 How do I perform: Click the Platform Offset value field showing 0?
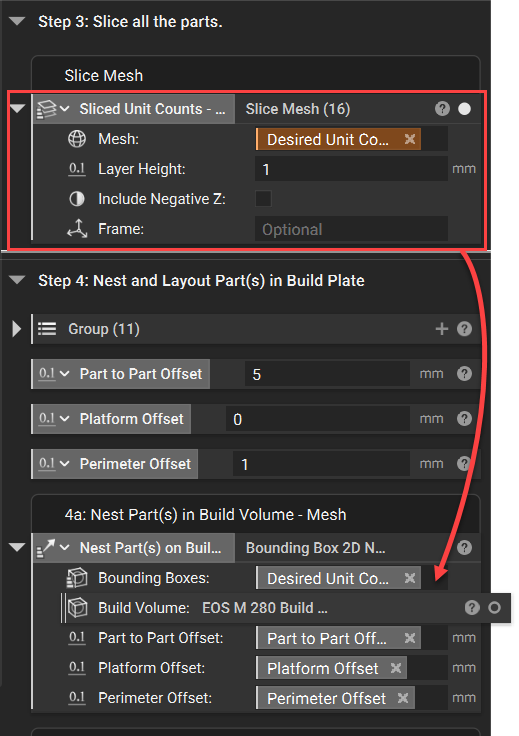point(318,419)
